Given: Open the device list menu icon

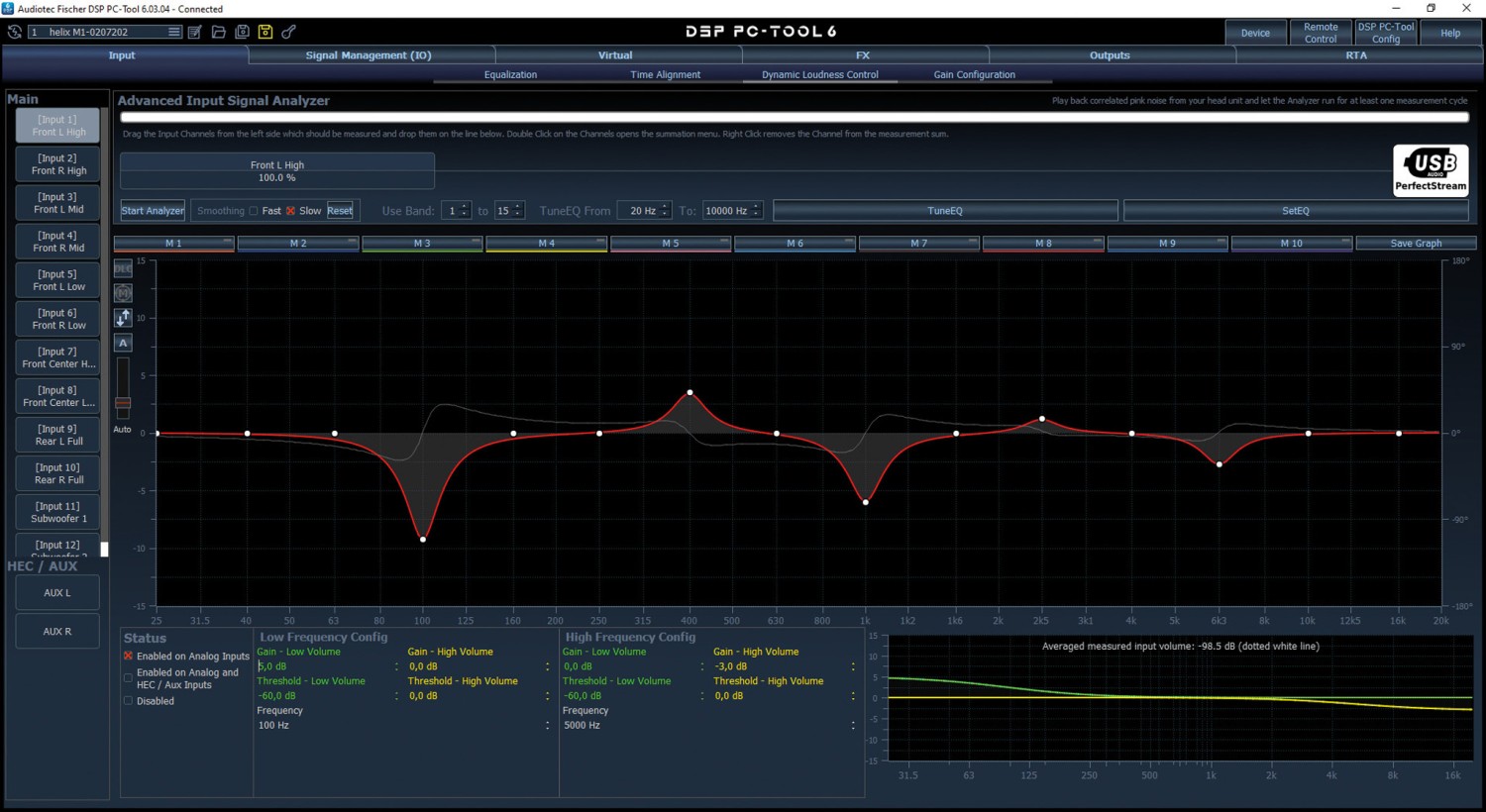Looking at the screenshot, I should click(174, 32).
